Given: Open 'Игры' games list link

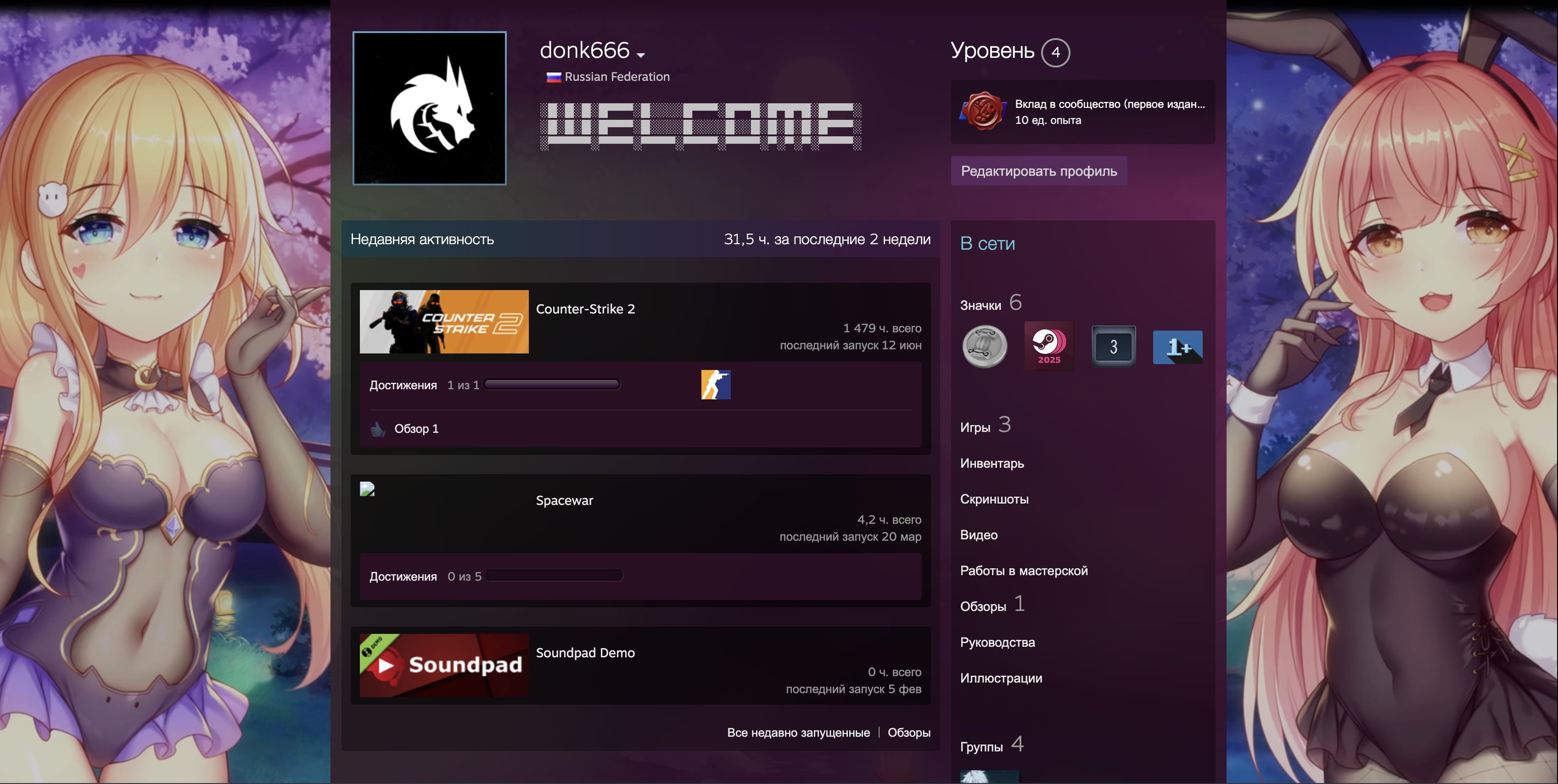Looking at the screenshot, I should coord(975,428).
